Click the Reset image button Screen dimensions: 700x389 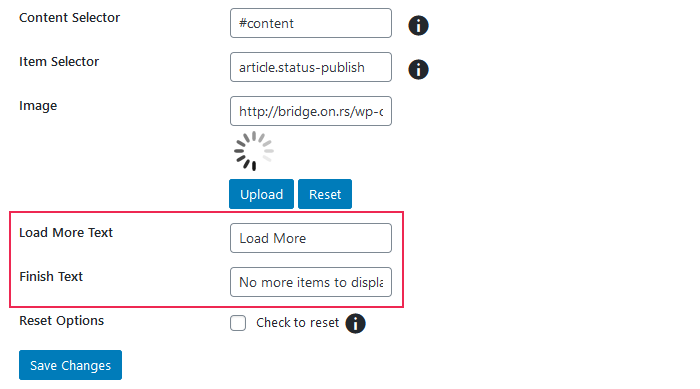pos(325,194)
